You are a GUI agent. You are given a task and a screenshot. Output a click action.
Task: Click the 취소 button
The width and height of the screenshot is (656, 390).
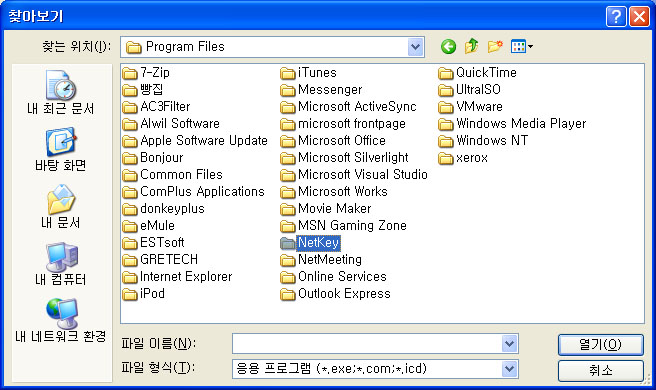[x=600, y=370]
